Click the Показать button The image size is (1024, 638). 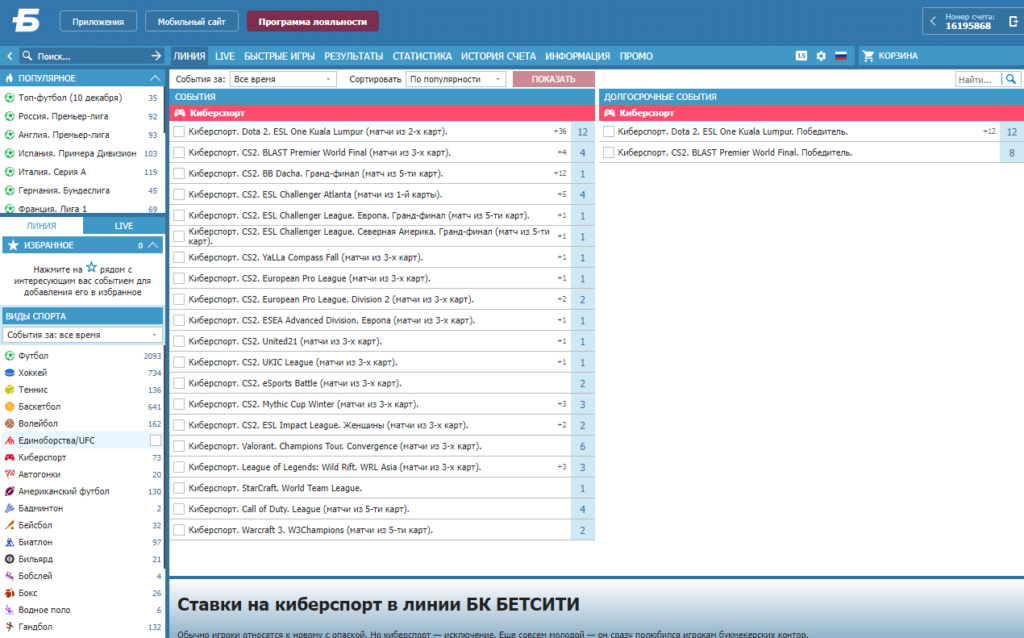click(554, 79)
